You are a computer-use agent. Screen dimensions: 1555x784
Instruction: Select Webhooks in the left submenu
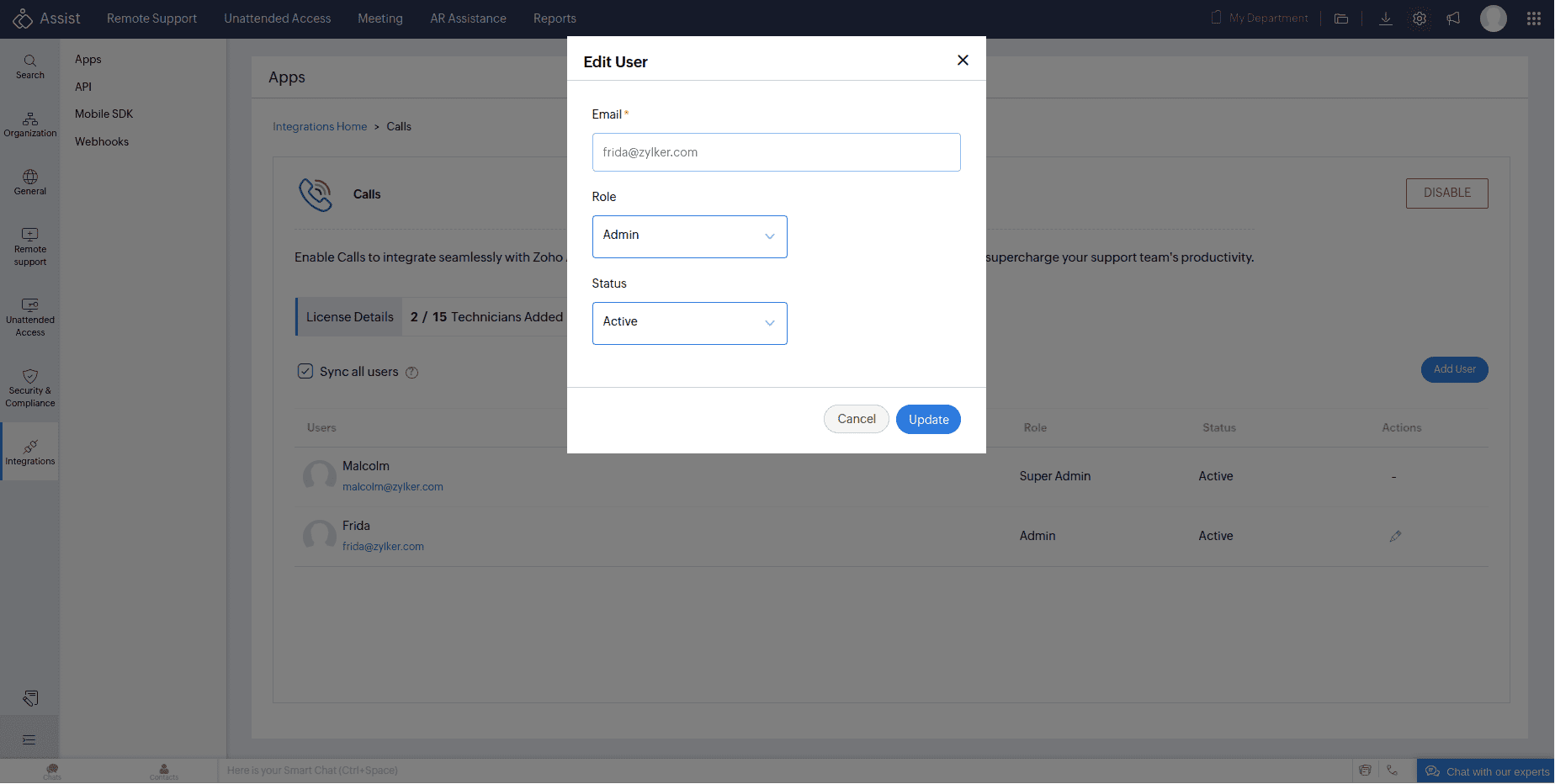point(102,141)
